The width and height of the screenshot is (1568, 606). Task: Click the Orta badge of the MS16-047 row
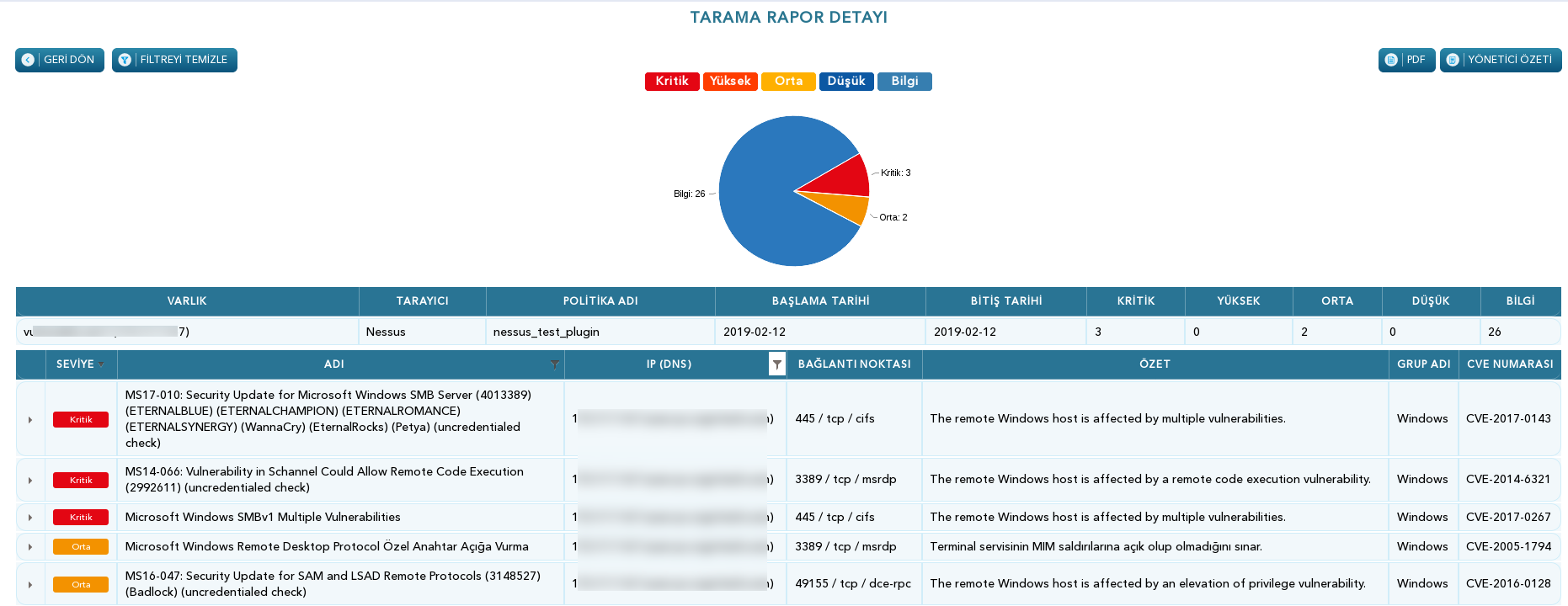[81, 584]
